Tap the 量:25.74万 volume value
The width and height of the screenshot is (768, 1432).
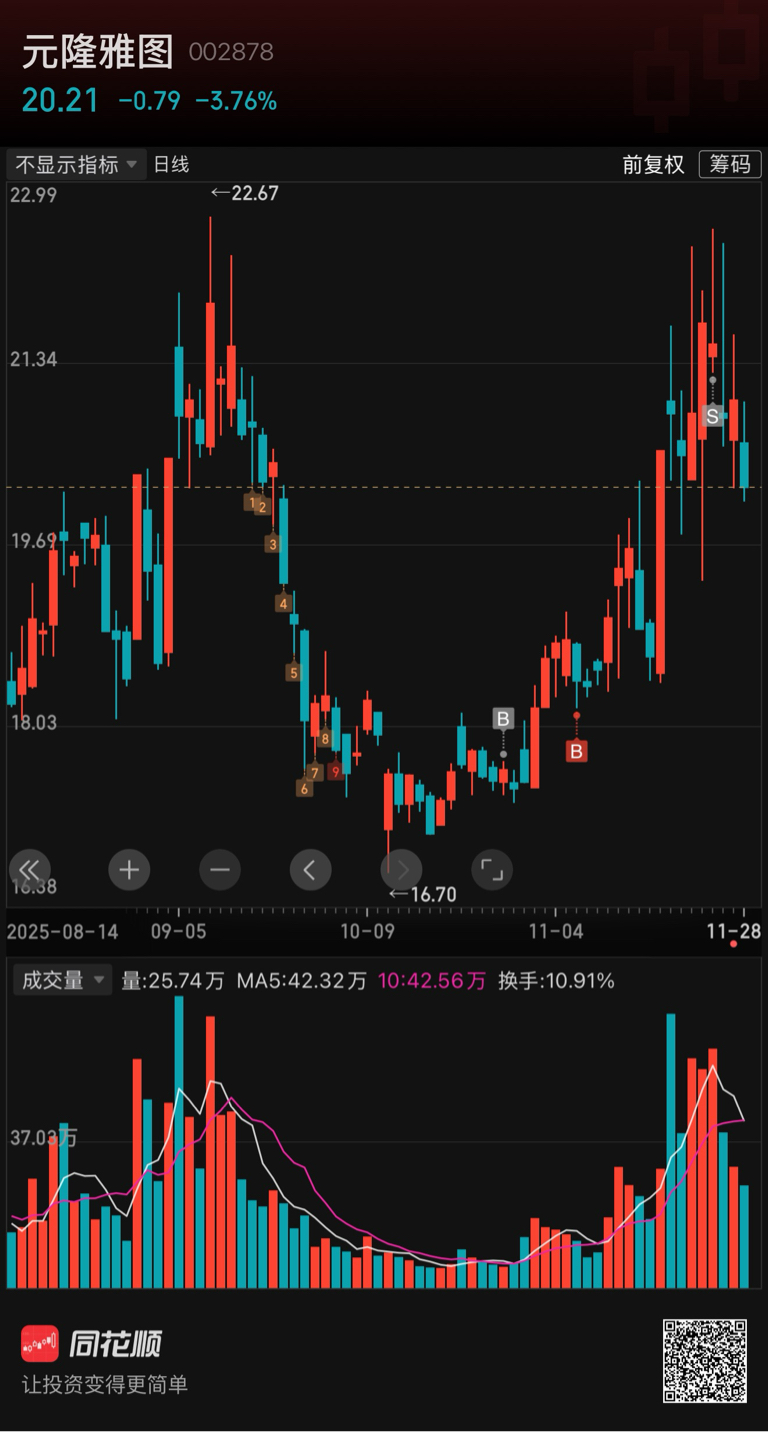coord(173,981)
